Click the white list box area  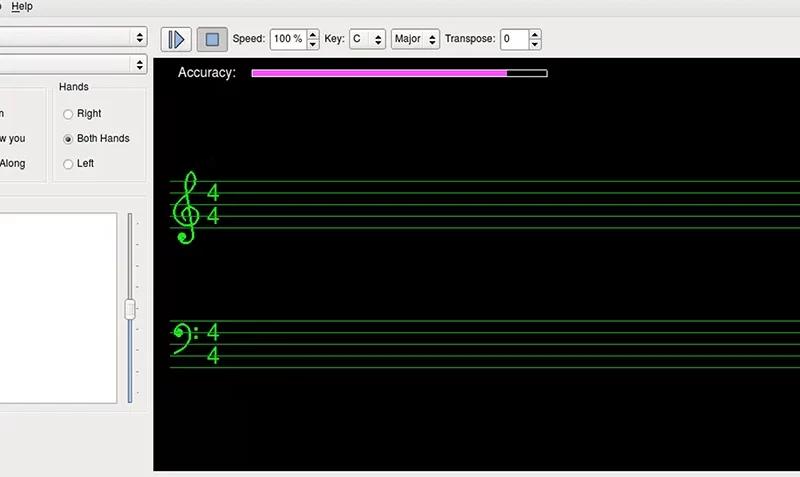pos(58,308)
